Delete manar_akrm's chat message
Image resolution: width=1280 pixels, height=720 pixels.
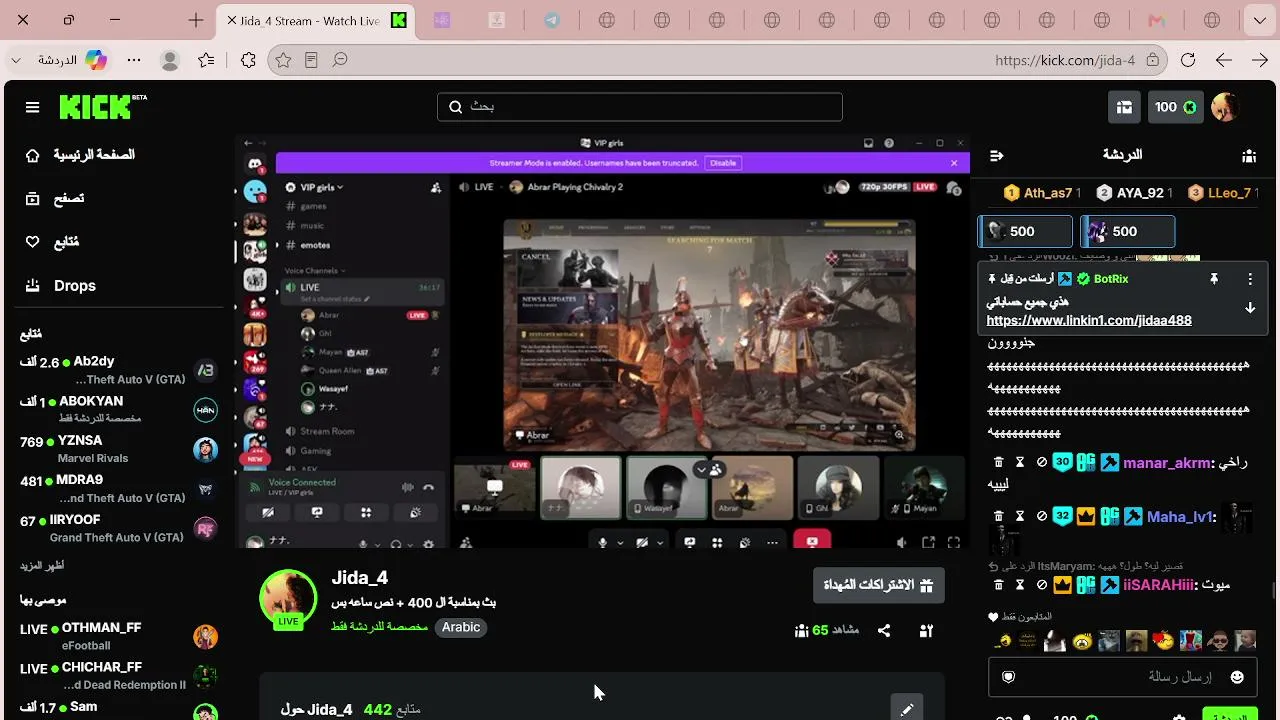(998, 462)
